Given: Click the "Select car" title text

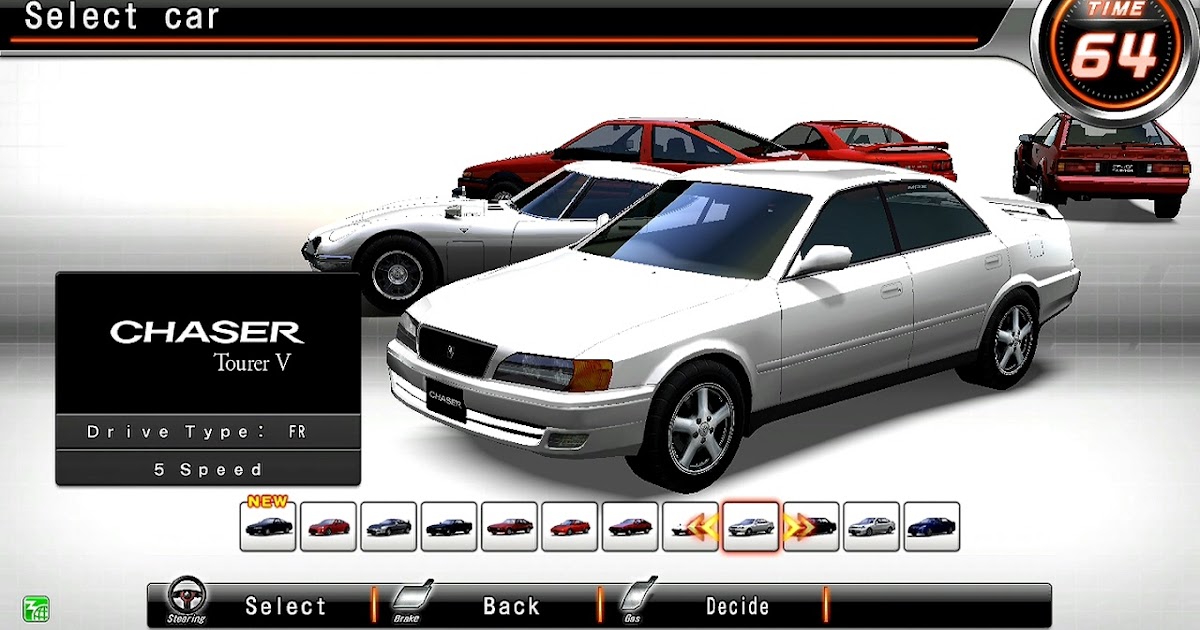Looking at the screenshot, I should [121, 17].
